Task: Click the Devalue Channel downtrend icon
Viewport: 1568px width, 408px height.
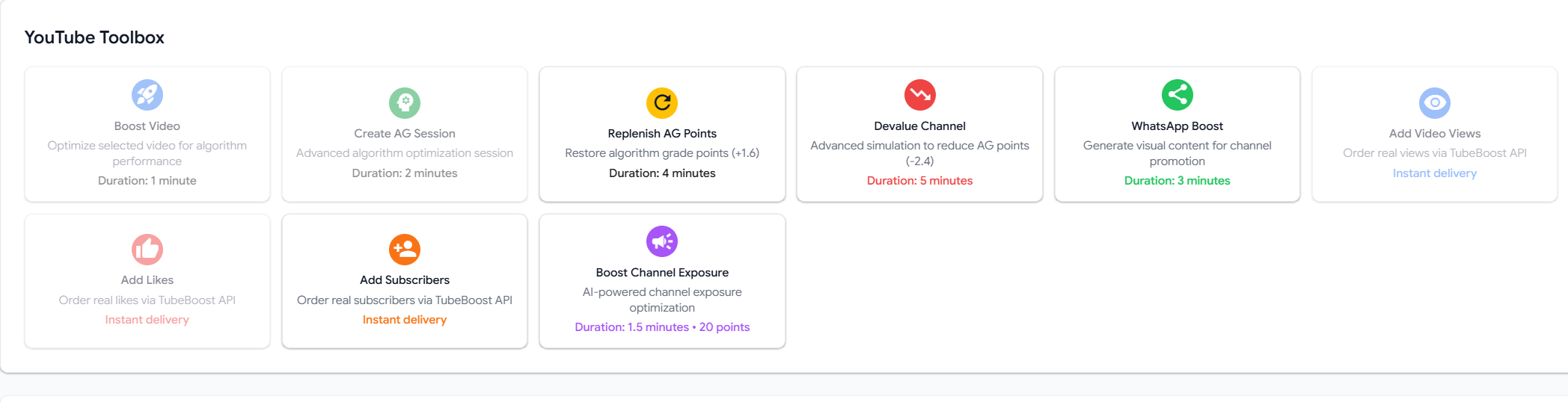Action: [919, 95]
